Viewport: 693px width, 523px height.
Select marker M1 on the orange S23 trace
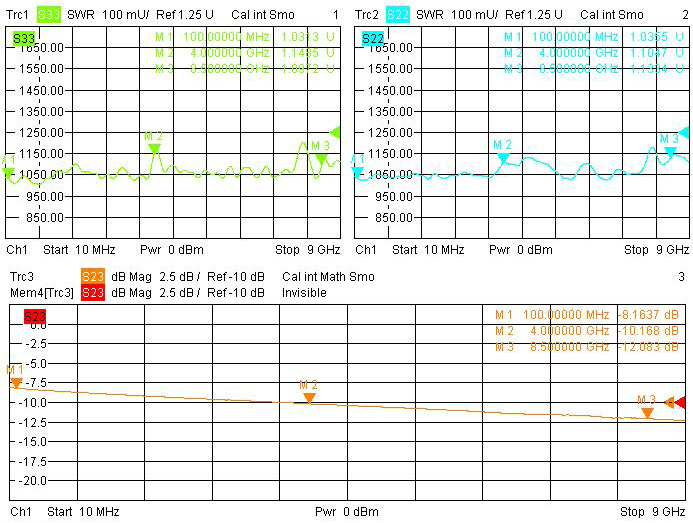16,382
